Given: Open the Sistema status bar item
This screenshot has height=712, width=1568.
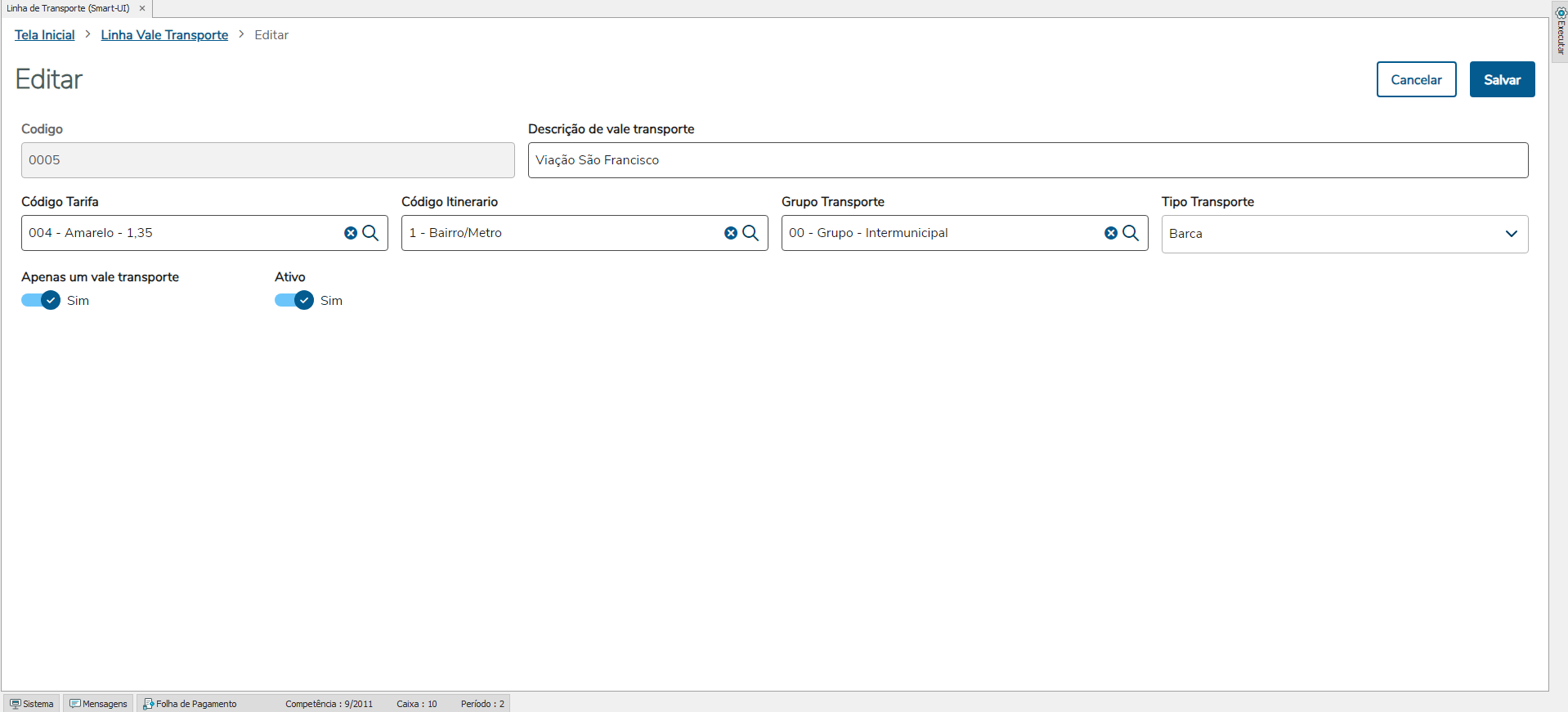Looking at the screenshot, I should (x=32, y=704).
